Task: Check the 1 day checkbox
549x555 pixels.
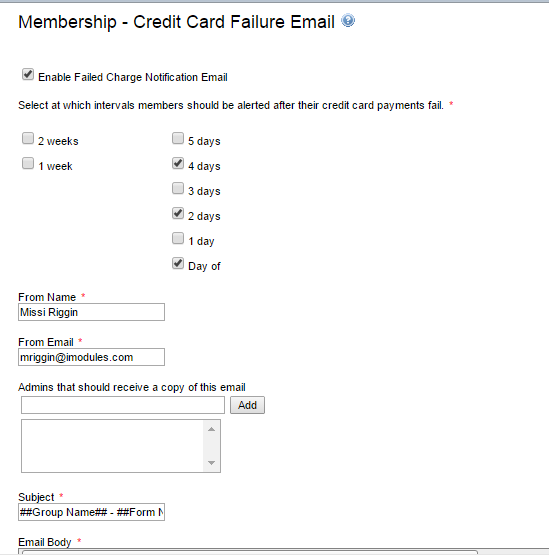Action: [x=178, y=238]
